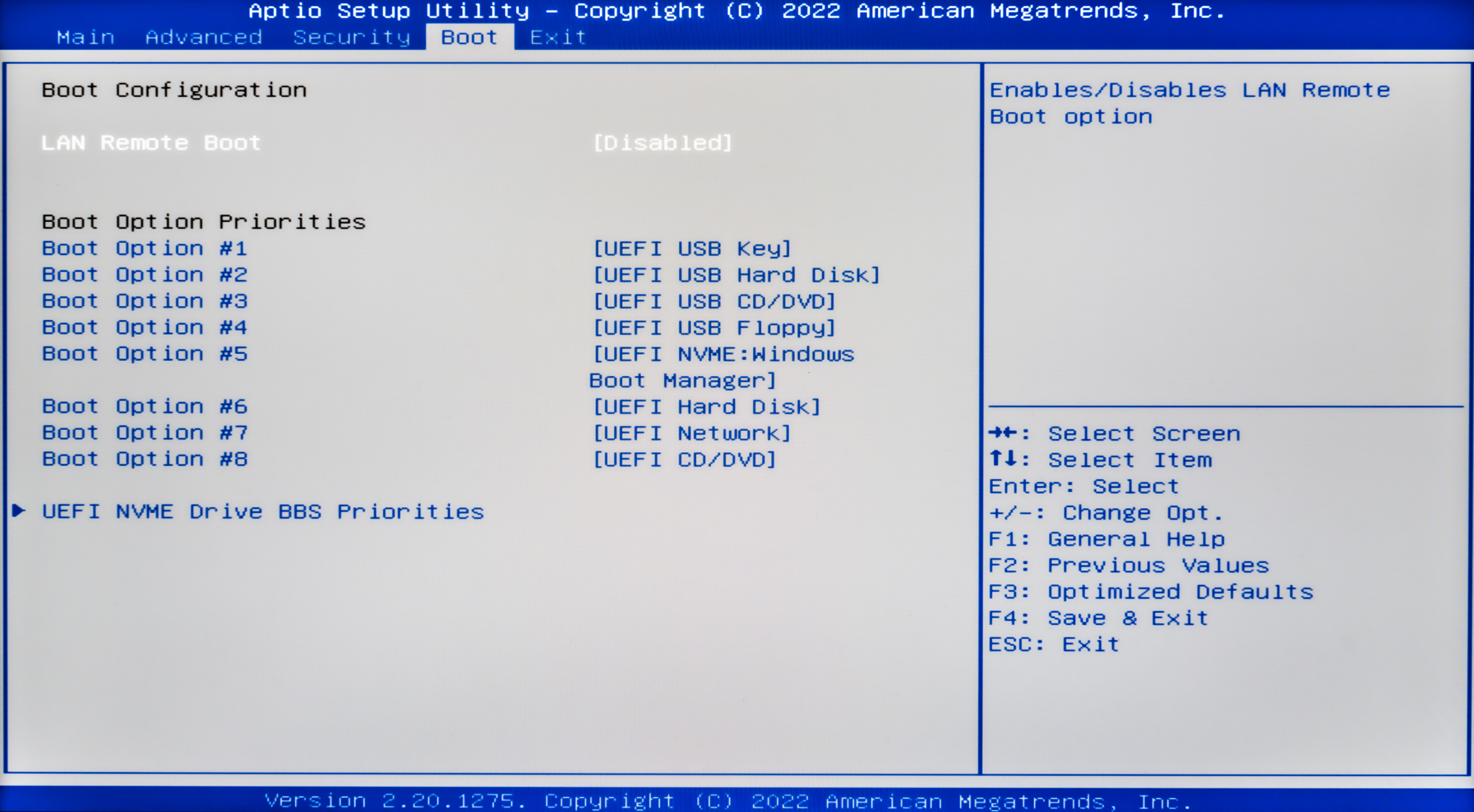Click the F3 Optimized Defaults hint
The image size is (1474, 812).
[1151, 592]
